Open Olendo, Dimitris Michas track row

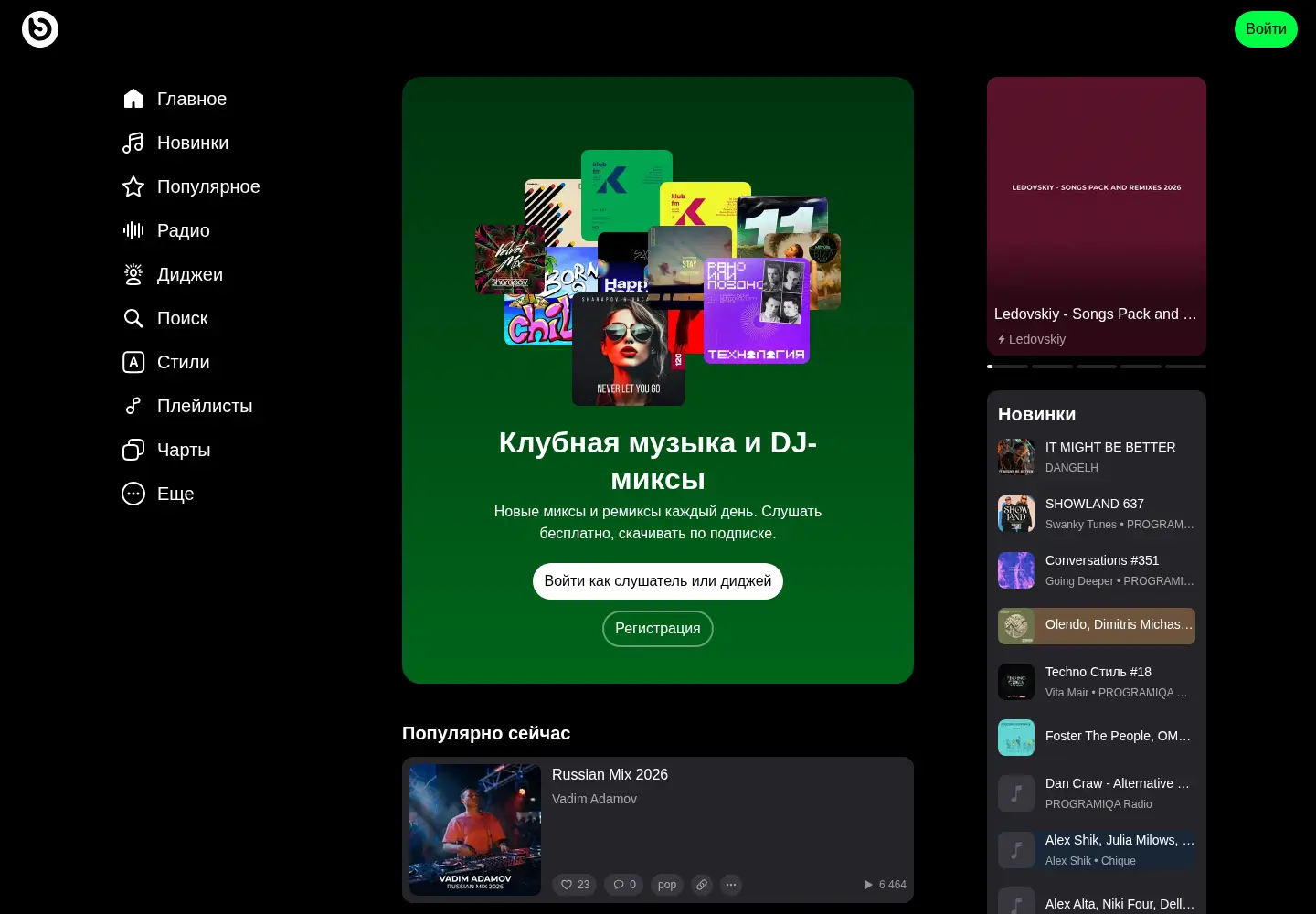coord(1097,626)
